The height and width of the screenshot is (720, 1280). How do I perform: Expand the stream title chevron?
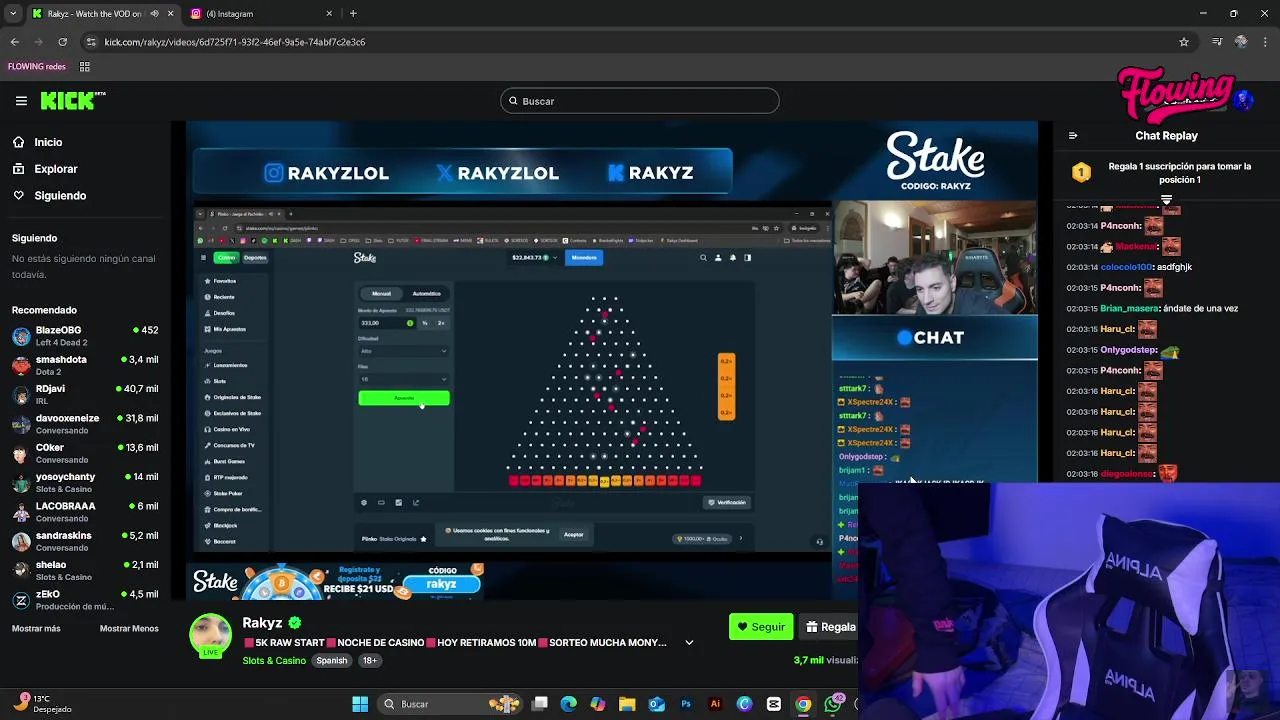click(689, 643)
